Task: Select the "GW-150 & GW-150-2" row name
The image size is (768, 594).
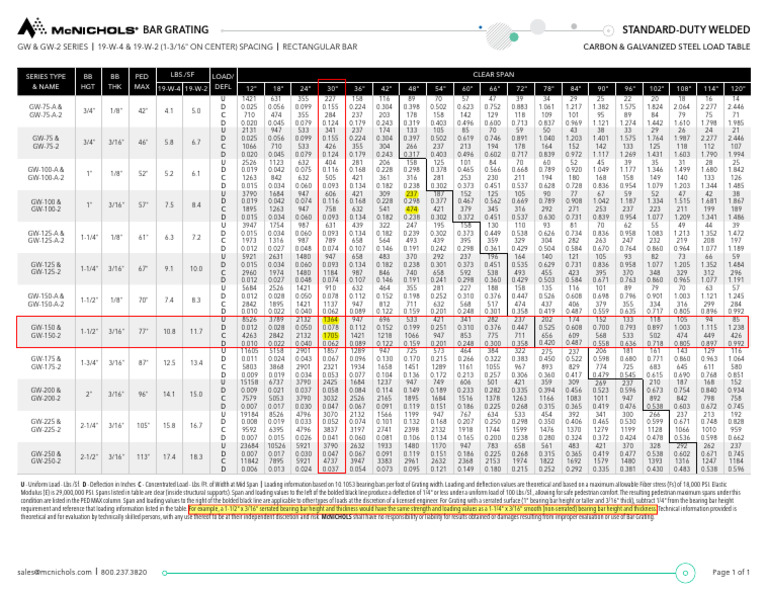Action: [x=46, y=332]
